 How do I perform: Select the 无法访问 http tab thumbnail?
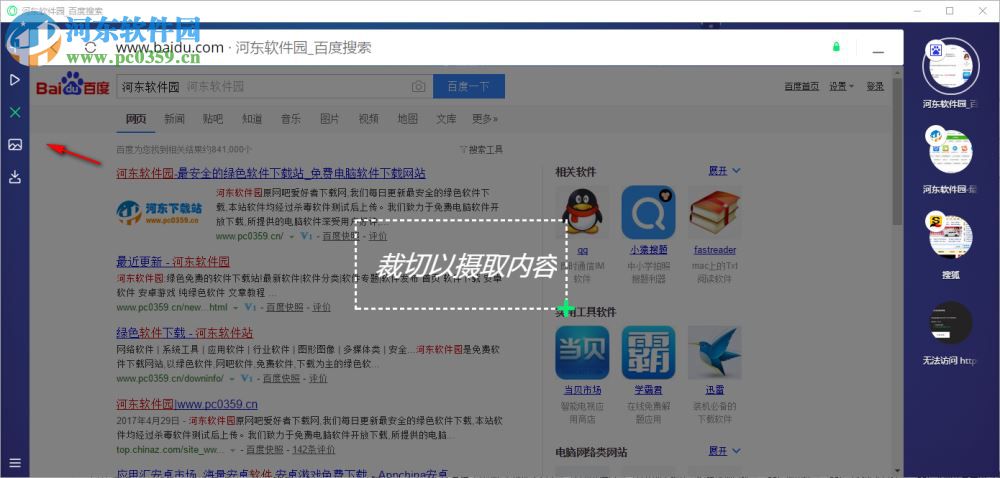950,322
